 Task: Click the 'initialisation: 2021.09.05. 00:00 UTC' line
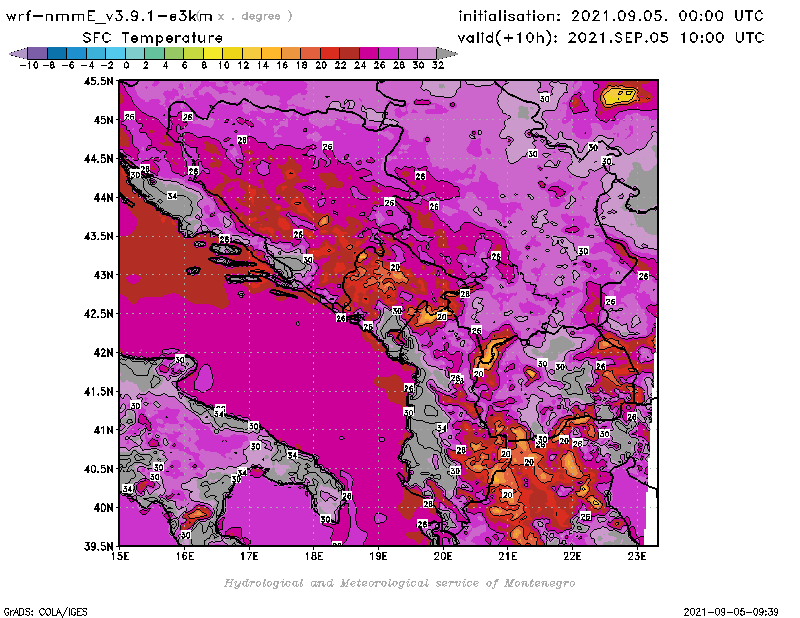coord(611,16)
